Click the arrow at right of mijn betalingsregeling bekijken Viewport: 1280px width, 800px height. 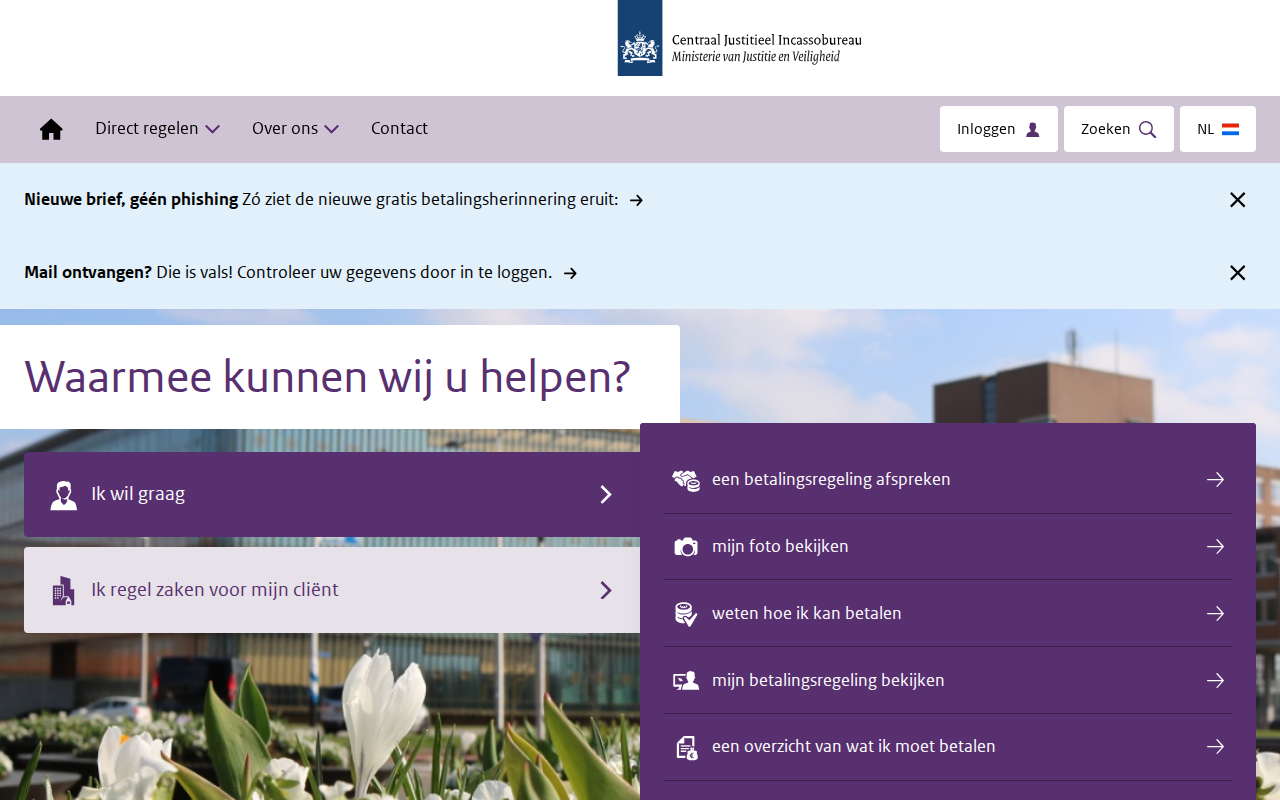point(1215,680)
